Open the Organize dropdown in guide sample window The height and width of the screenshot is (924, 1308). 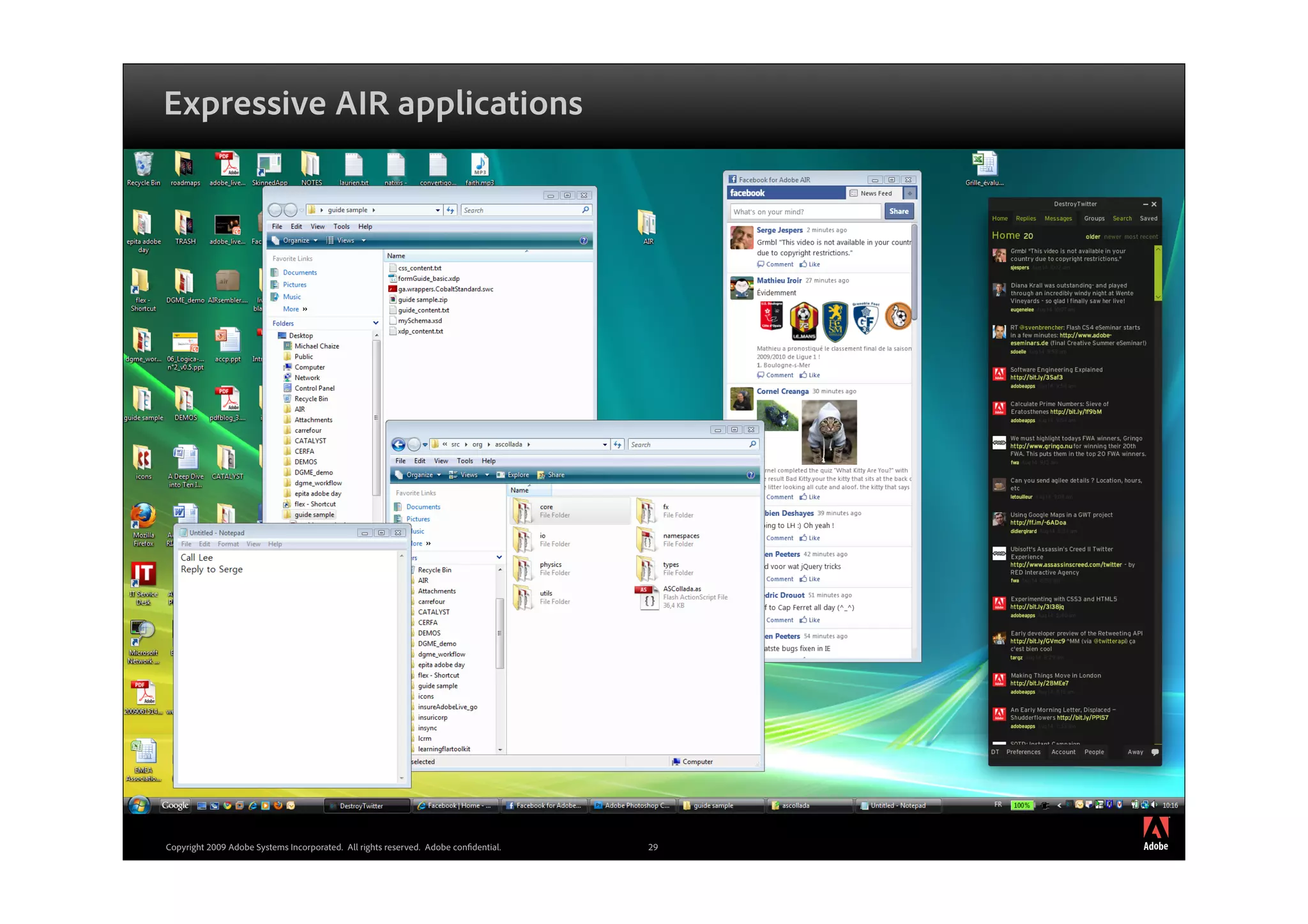click(x=294, y=241)
